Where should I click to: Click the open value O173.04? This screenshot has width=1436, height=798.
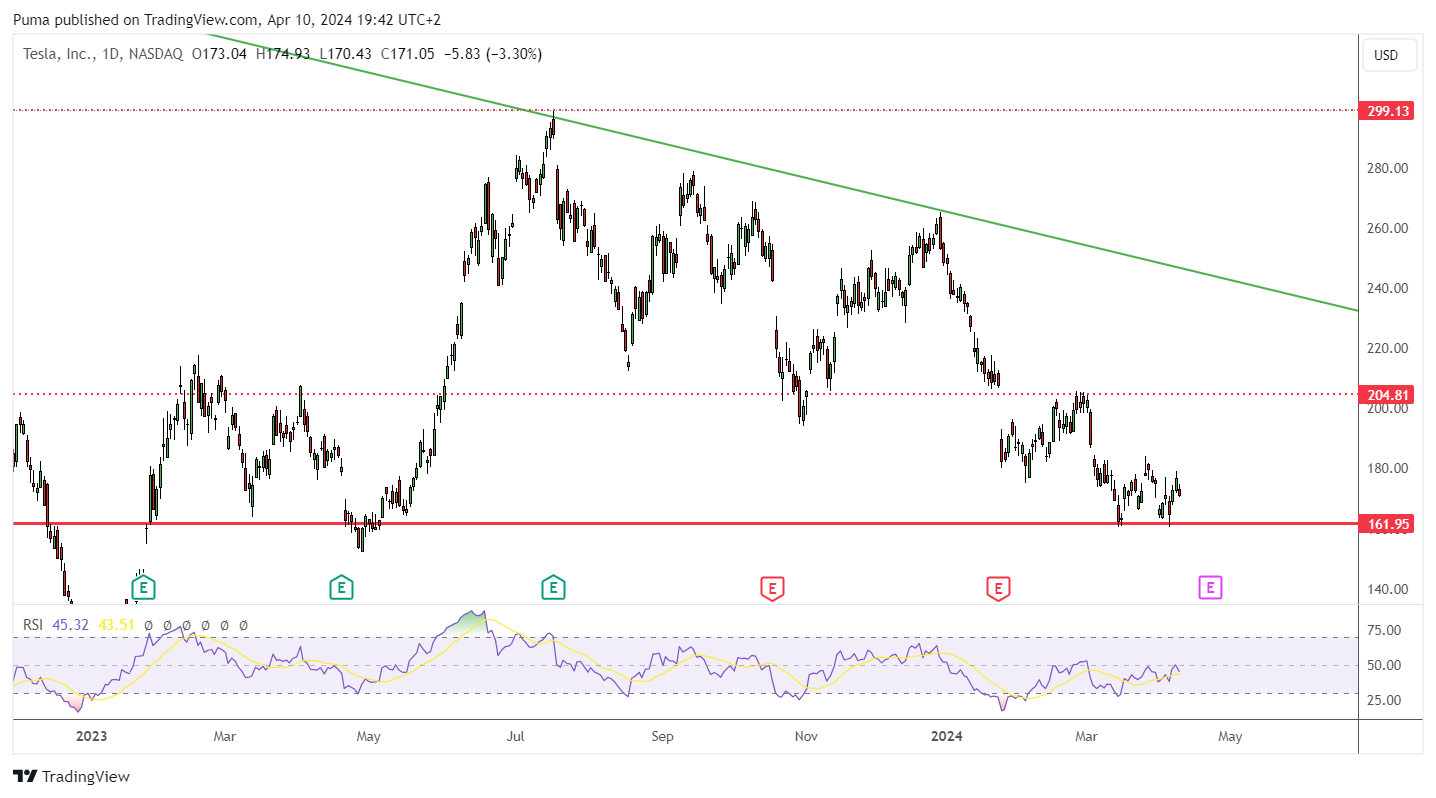[219, 54]
